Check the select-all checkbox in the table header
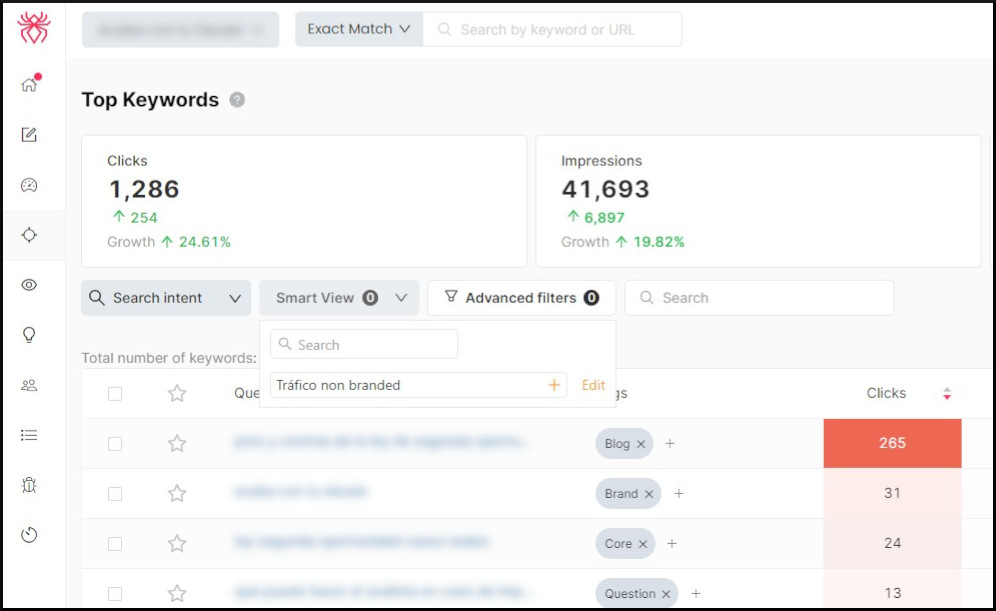 [114, 393]
